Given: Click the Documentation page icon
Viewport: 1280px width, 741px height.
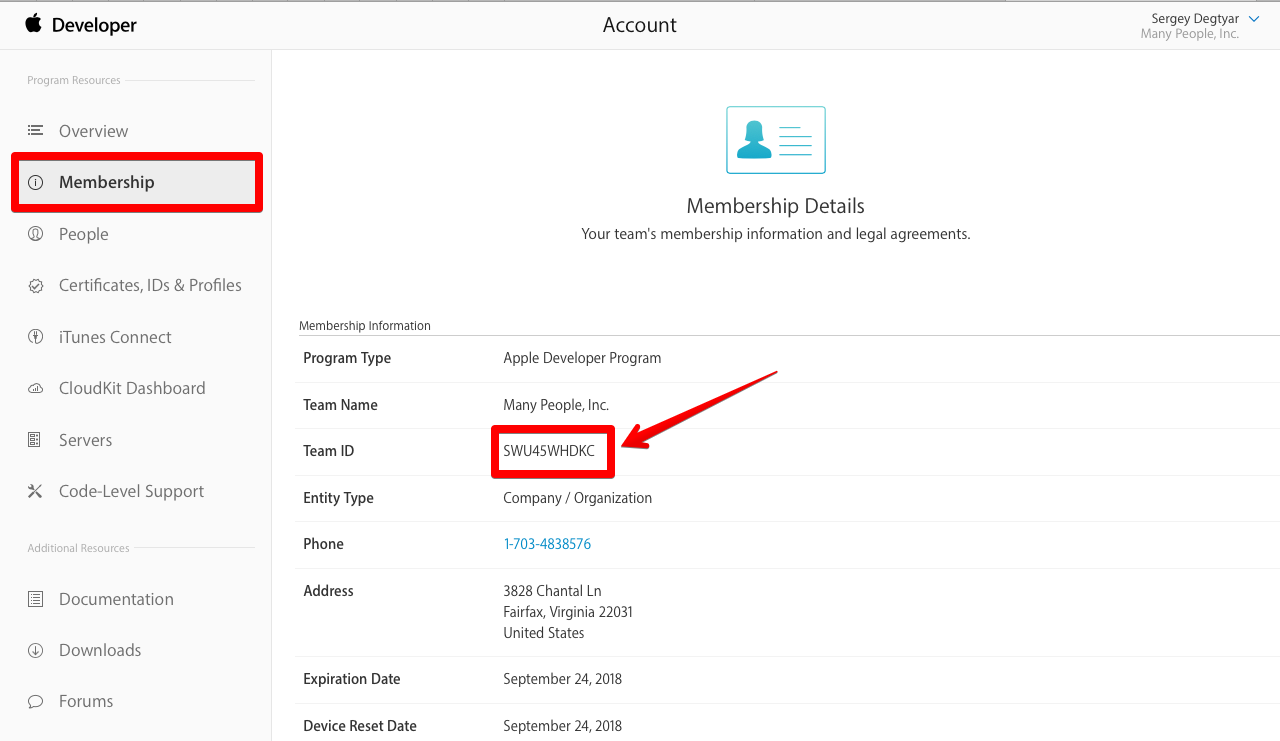Looking at the screenshot, I should (36, 599).
